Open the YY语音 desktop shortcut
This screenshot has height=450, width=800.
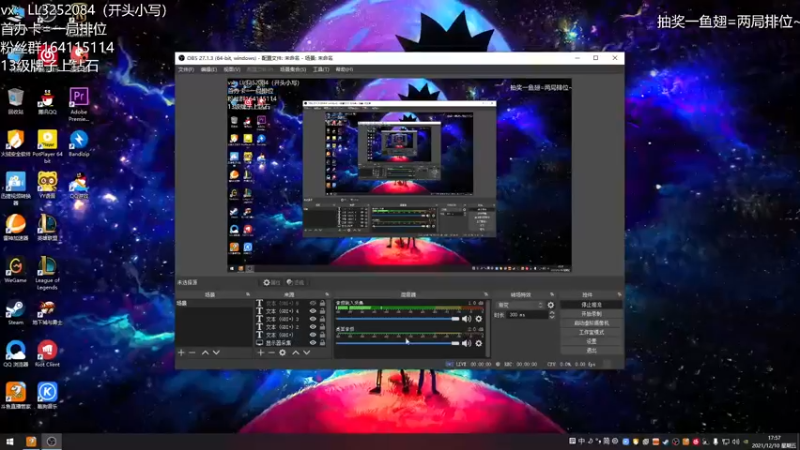point(47,185)
